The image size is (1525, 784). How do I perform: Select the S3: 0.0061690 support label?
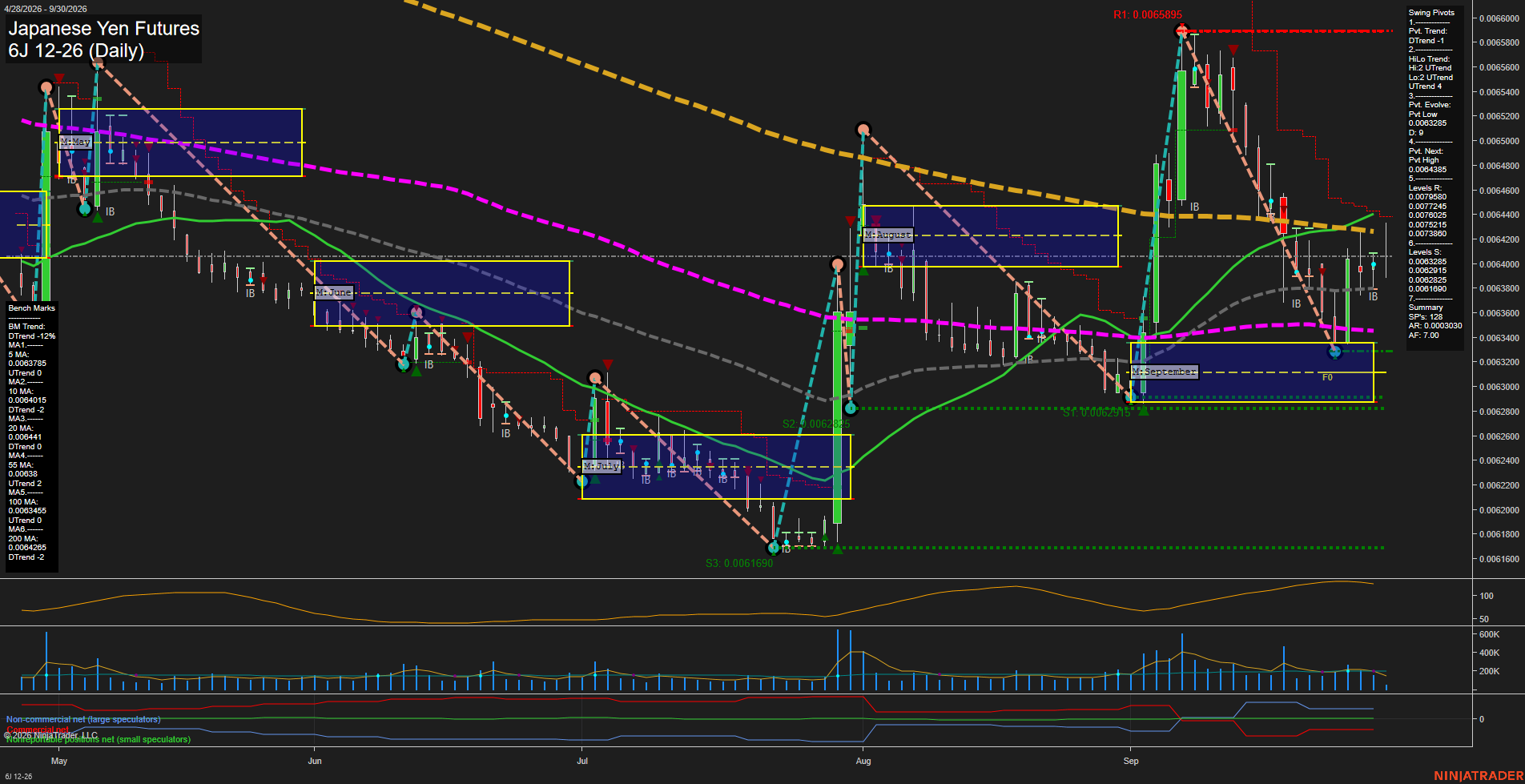coord(739,563)
